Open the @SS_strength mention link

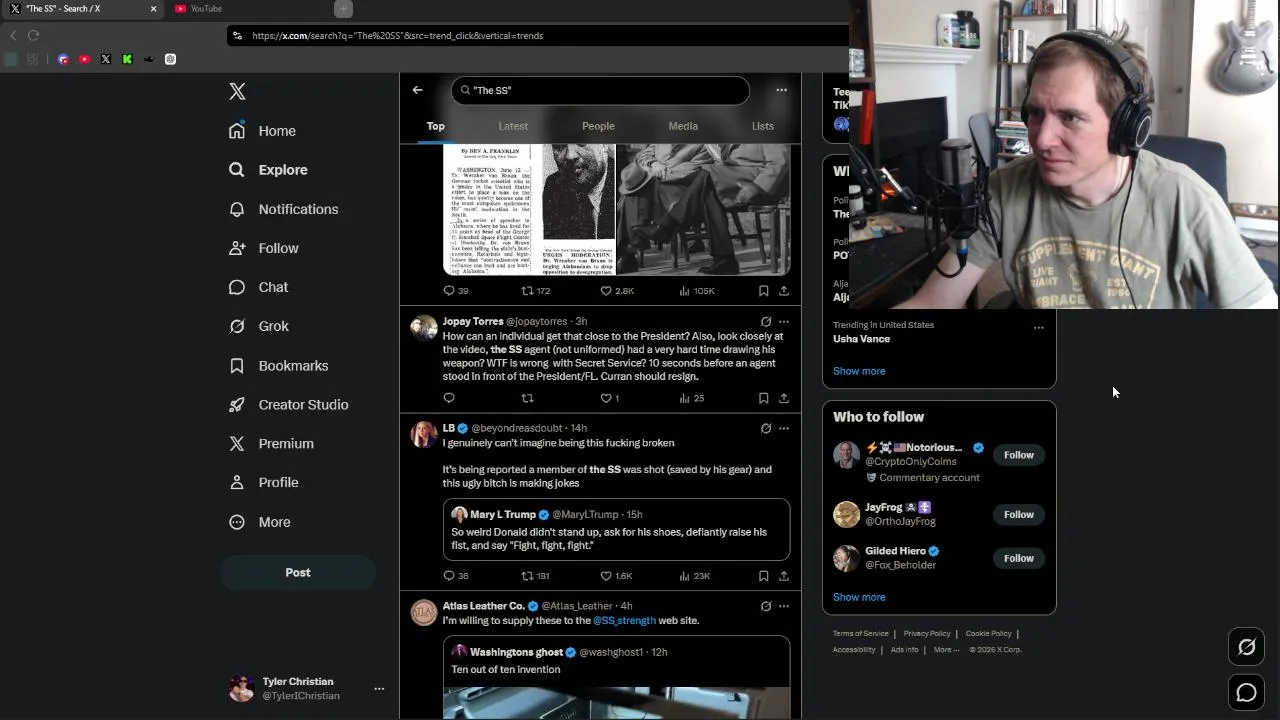624,621
